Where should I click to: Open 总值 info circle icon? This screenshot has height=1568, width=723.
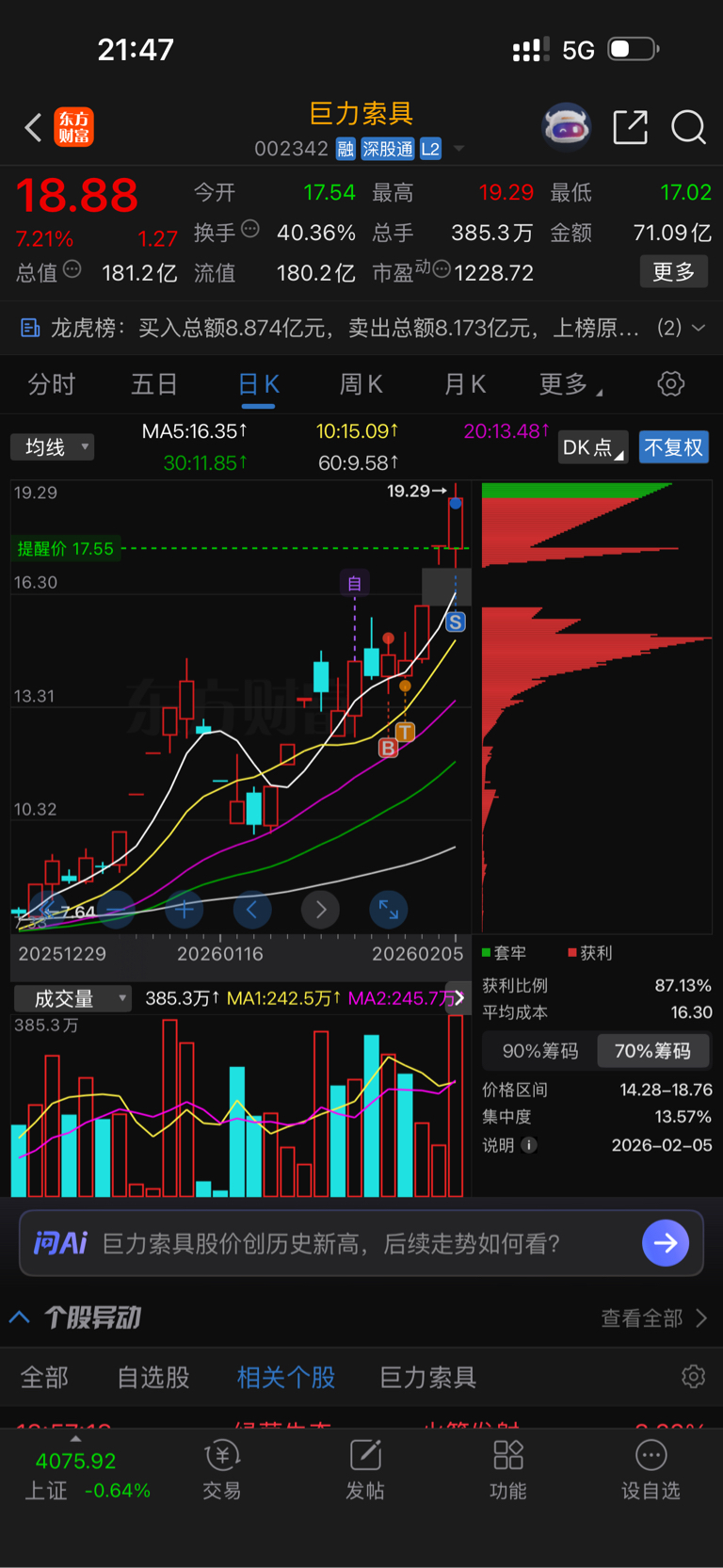coord(72,269)
